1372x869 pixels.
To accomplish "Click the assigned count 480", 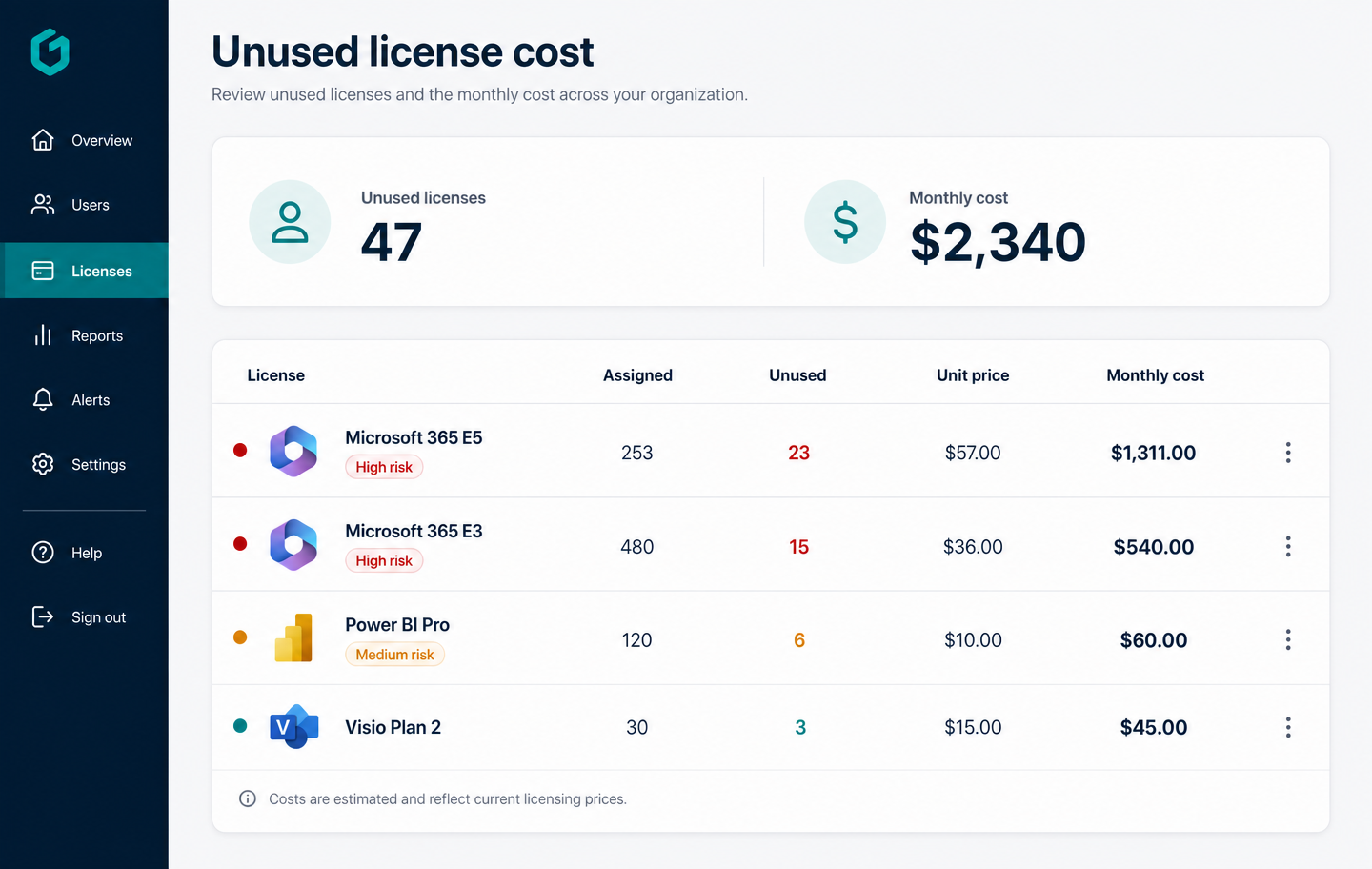I will pos(637,547).
